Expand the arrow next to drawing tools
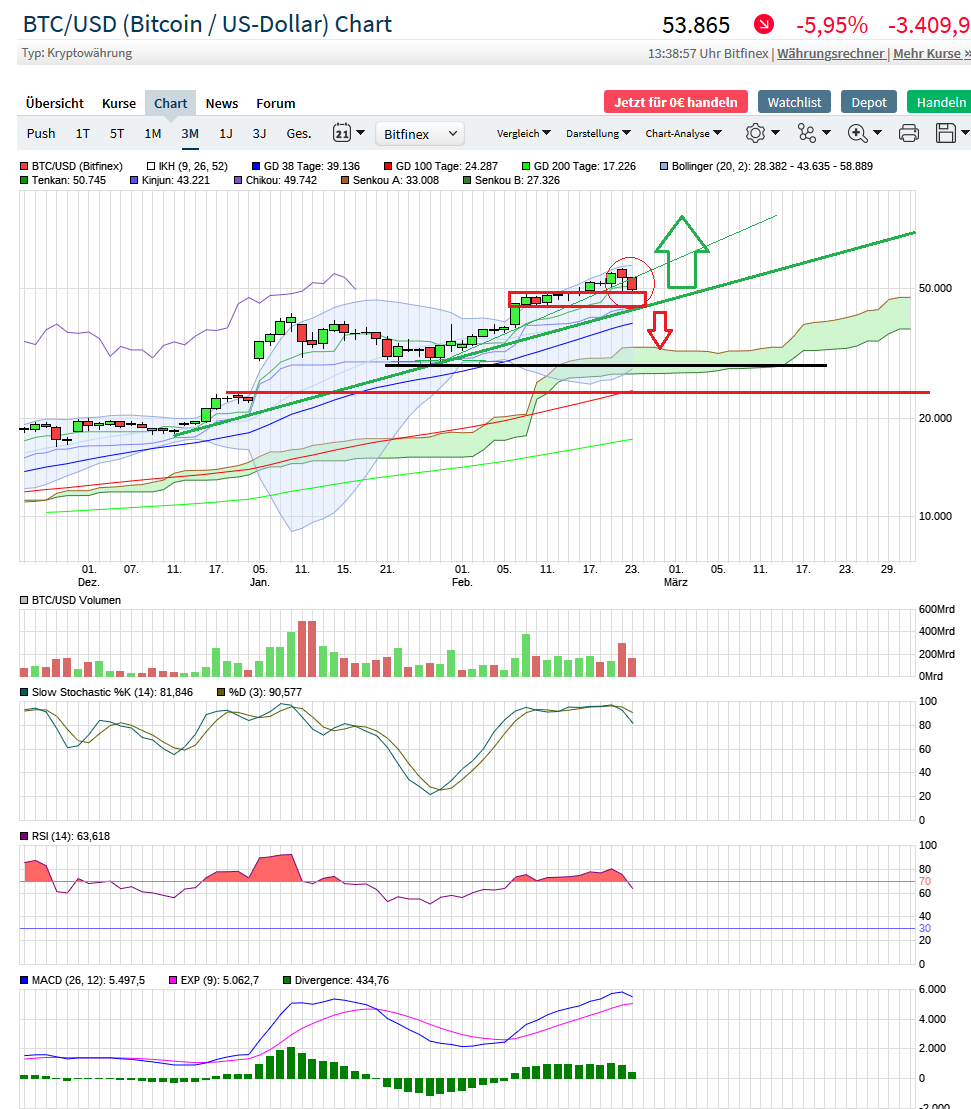Screen dimensions: 971x1109 click(826, 133)
